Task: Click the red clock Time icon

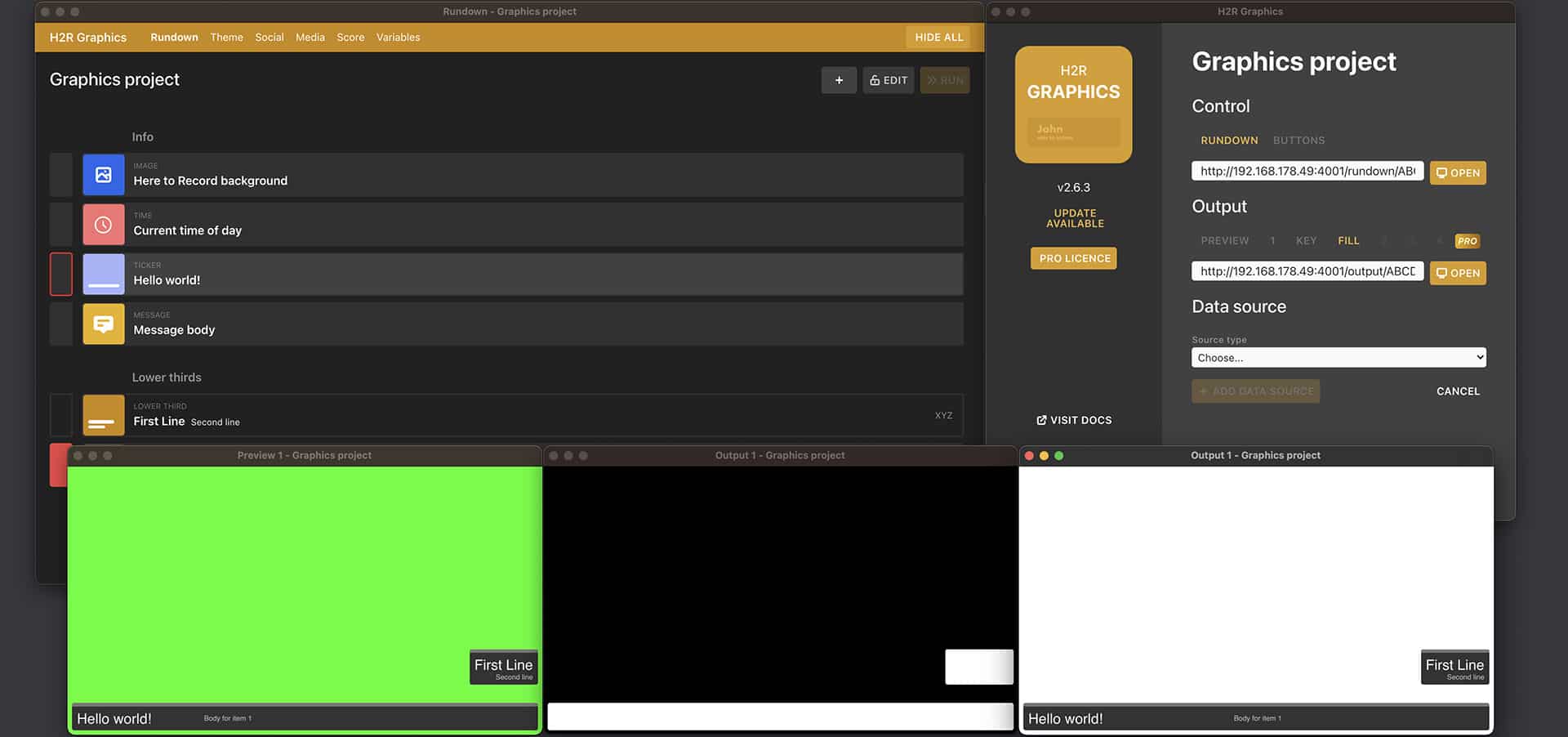Action: (x=104, y=225)
